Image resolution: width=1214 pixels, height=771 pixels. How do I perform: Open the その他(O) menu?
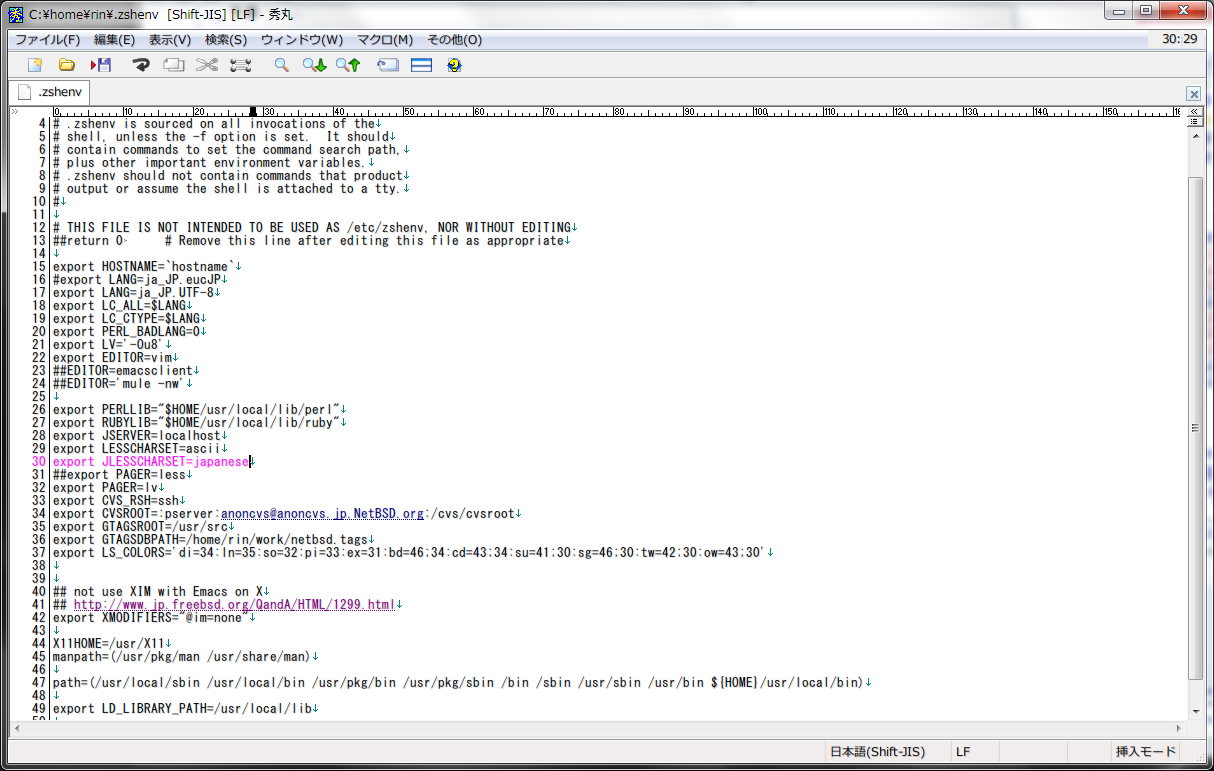[454, 40]
